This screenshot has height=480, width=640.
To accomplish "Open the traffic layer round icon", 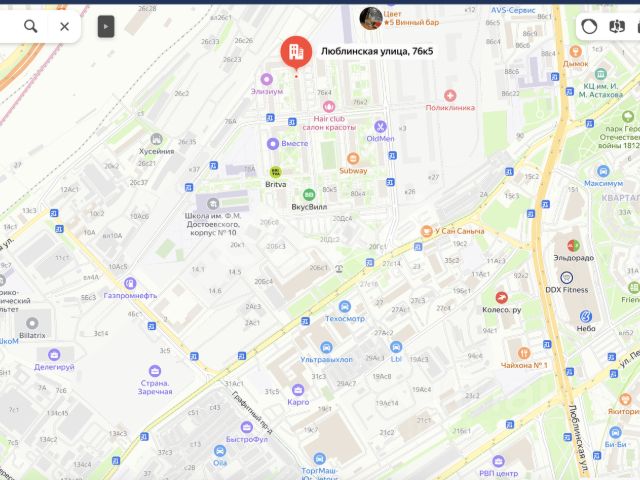I will coord(589,27).
